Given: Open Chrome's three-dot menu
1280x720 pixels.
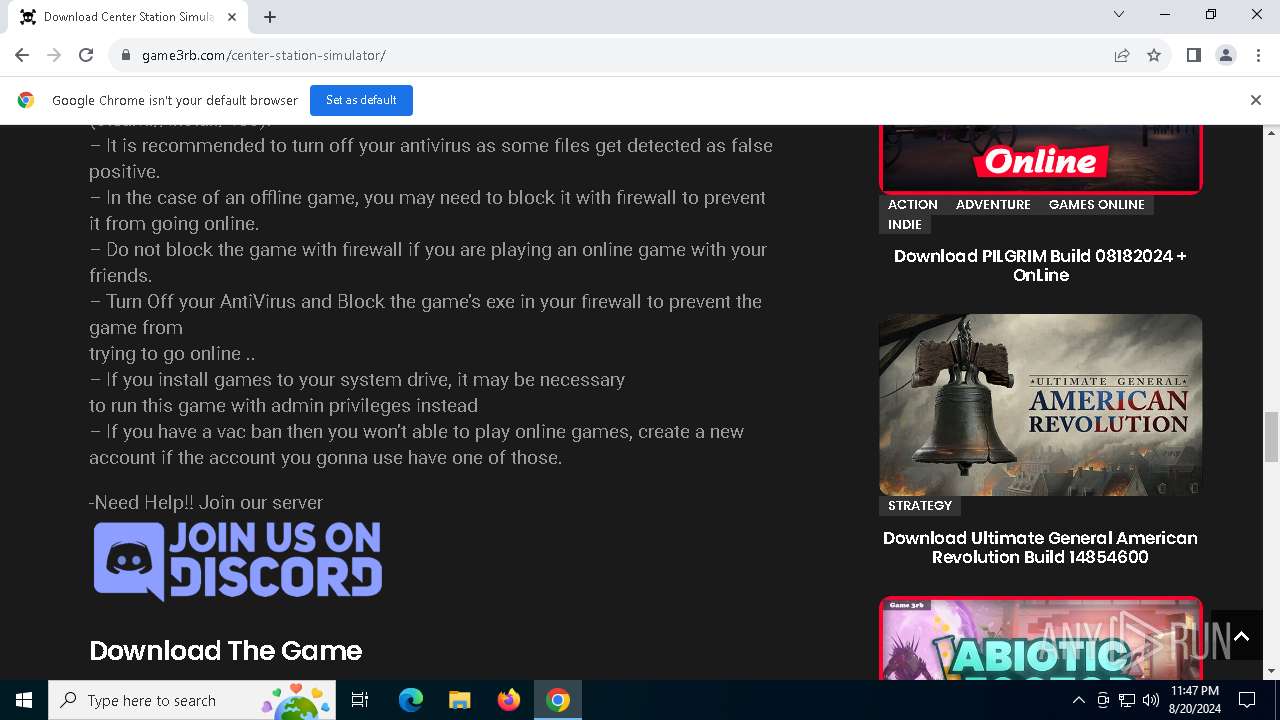Looking at the screenshot, I should pyautogui.click(x=1257, y=55).
